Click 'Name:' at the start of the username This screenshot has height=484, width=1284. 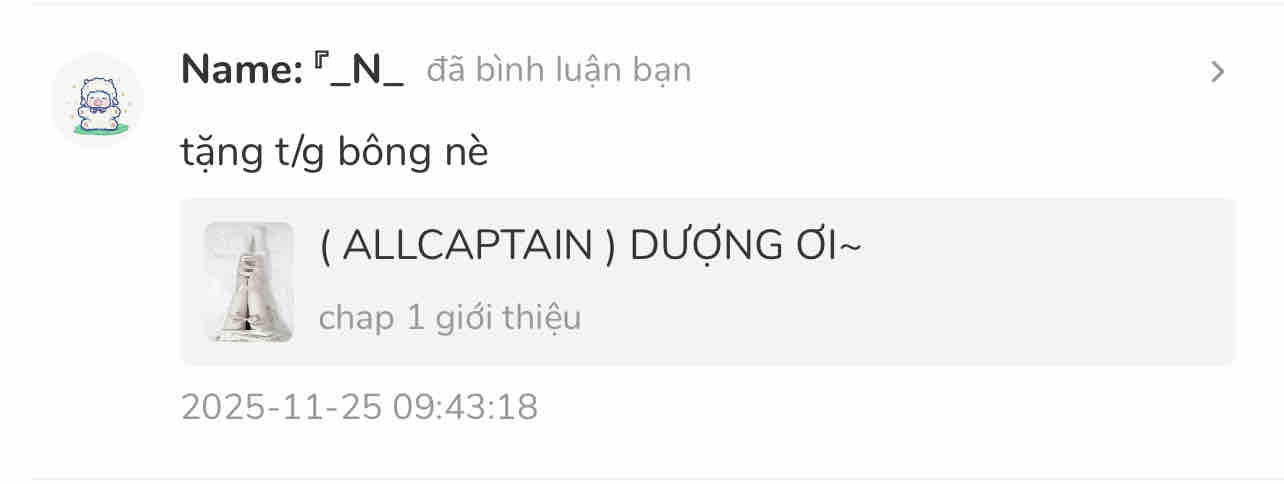coord(242,71)
